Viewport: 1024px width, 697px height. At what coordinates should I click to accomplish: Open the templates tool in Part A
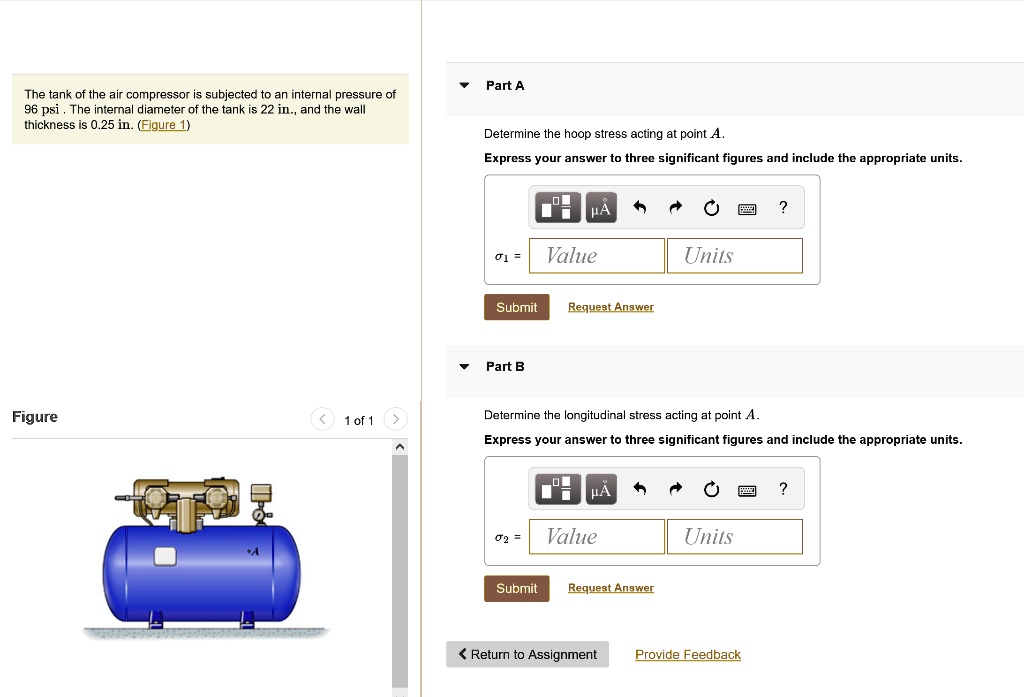pyautogui.click(x=558, y=208)
